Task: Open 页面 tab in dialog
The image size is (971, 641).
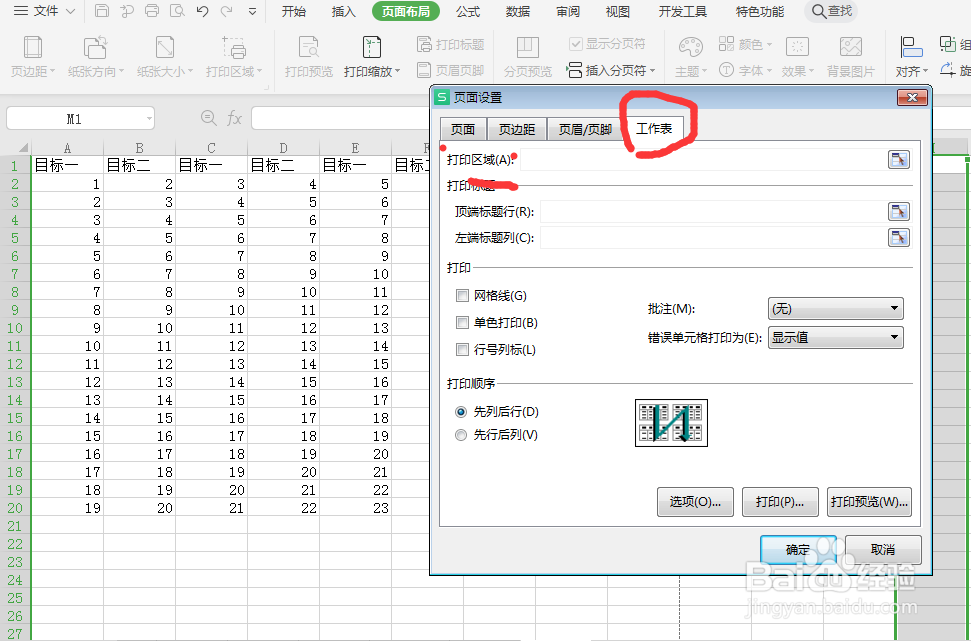Action: tap(463, 129)
